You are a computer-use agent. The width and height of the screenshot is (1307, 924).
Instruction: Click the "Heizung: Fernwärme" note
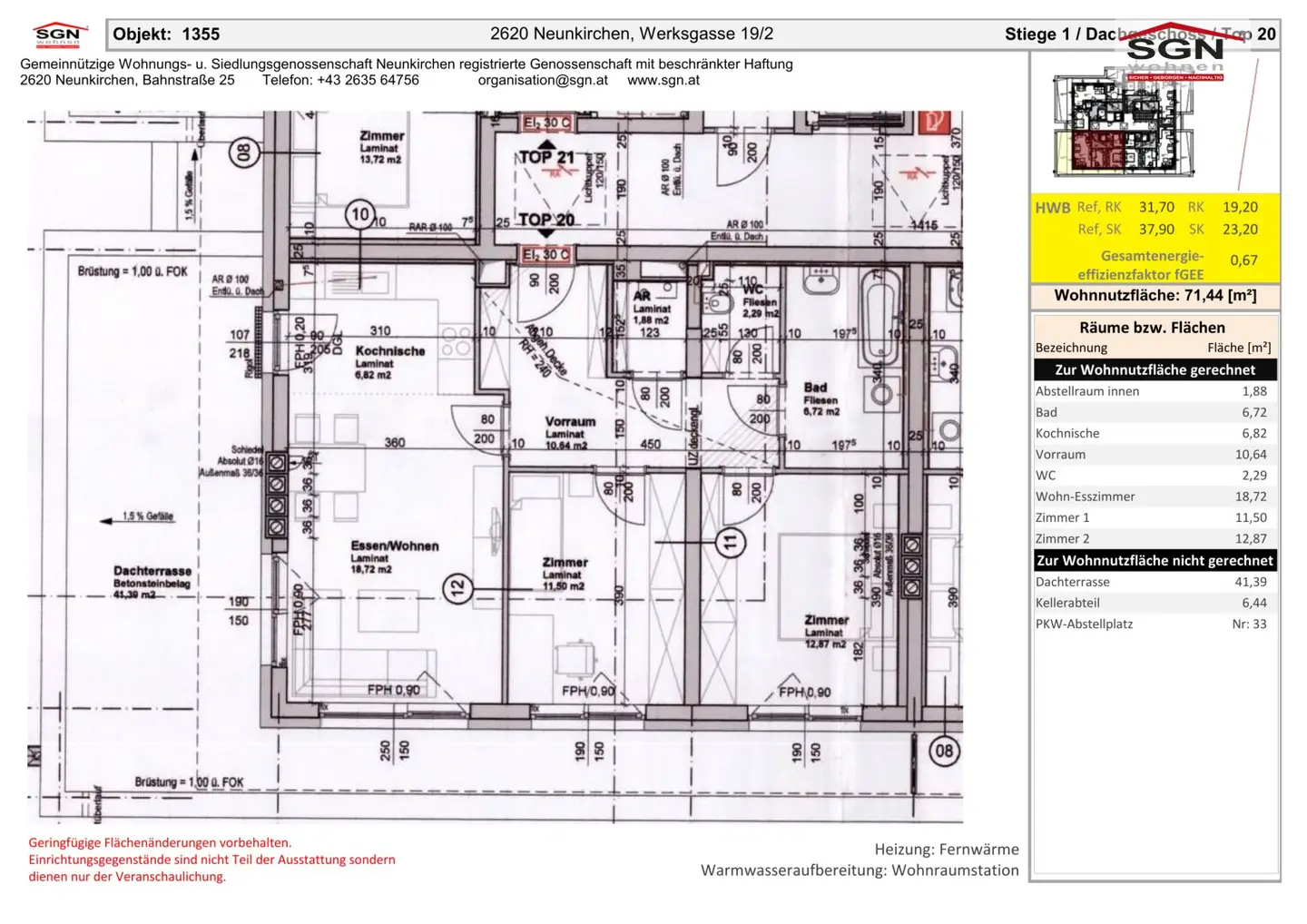(x=947, y=850)
